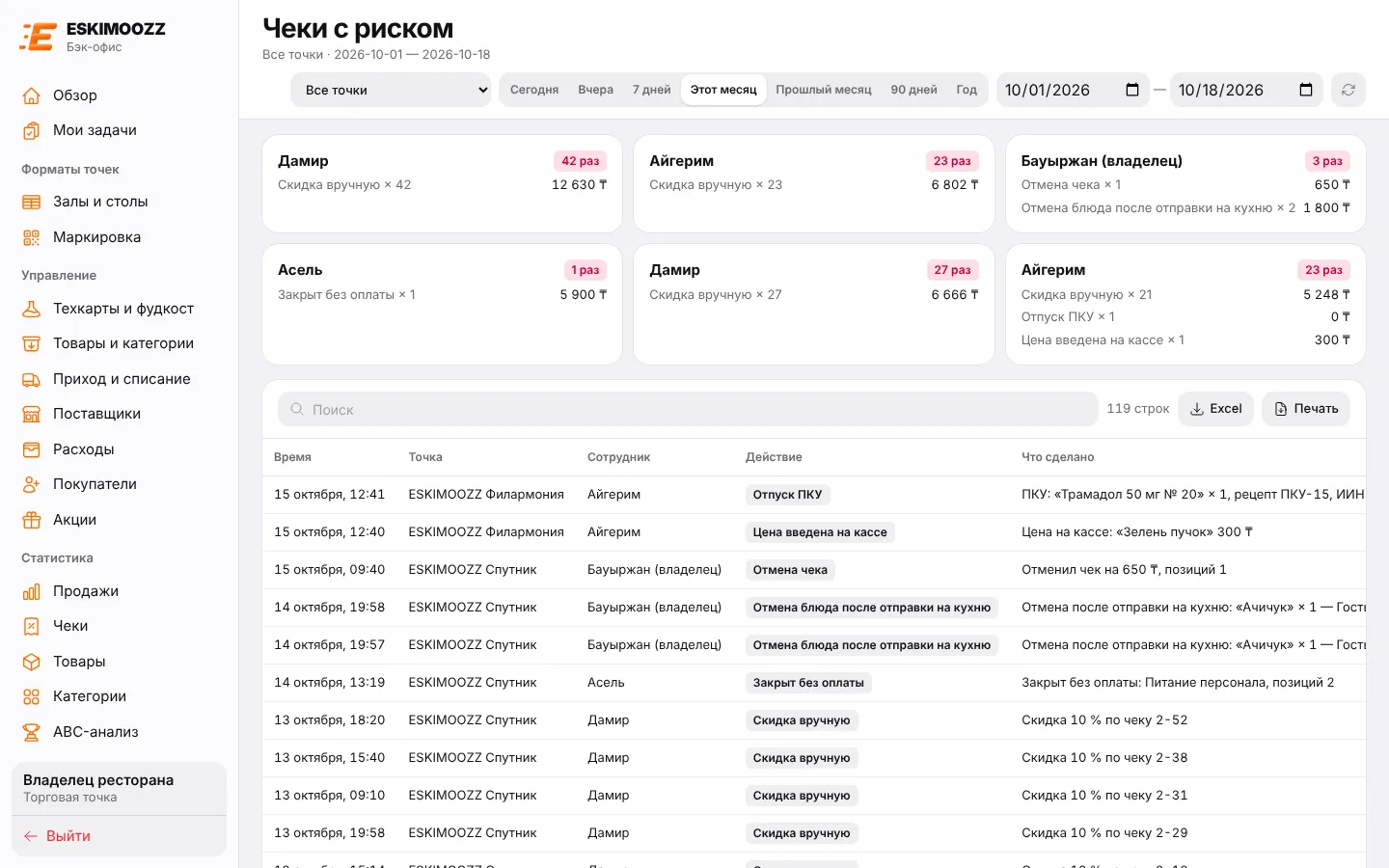1389x868 pixels.
Task: Click ESKIMOOZZ Филармония in 12:40 row
Action: click(486, 532)
